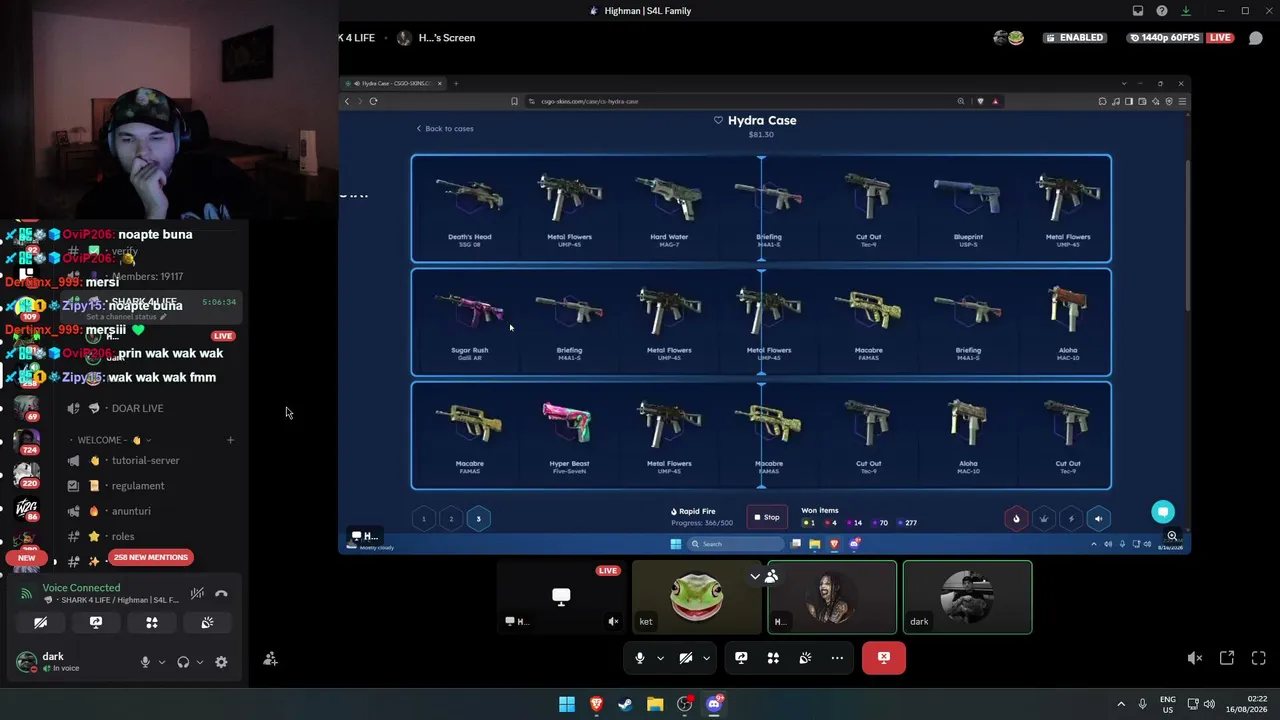The image size is (1280, 720).
Task: Deafen audio with the headphones icon
Action: tap(183, 662)
